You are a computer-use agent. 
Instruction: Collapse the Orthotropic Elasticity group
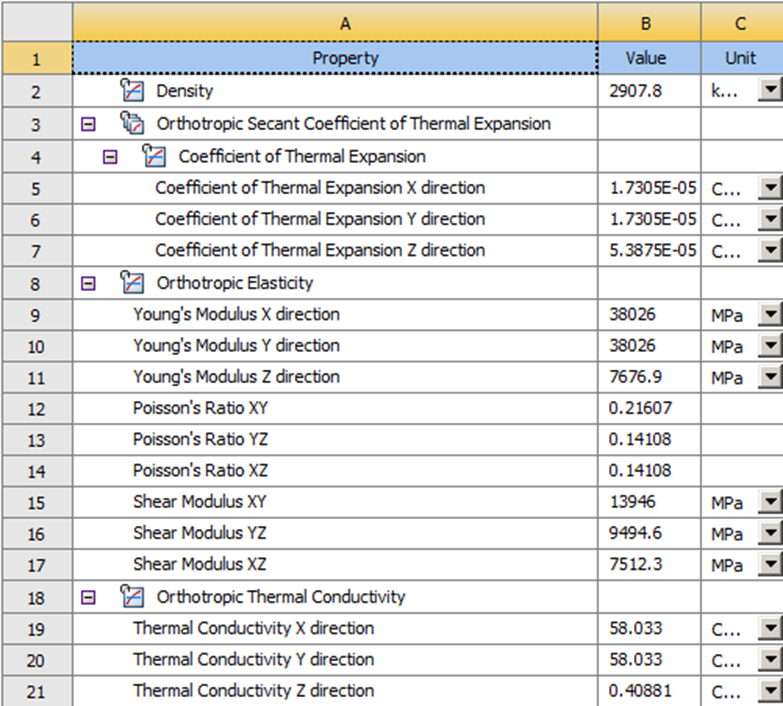click(88, 283)
